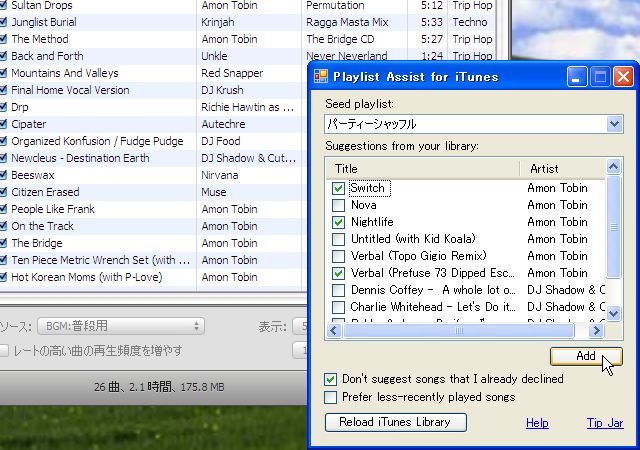Close the Playlist Assist for iTunes window
Viewport: 640px width, 450px height.
(623, 77)
